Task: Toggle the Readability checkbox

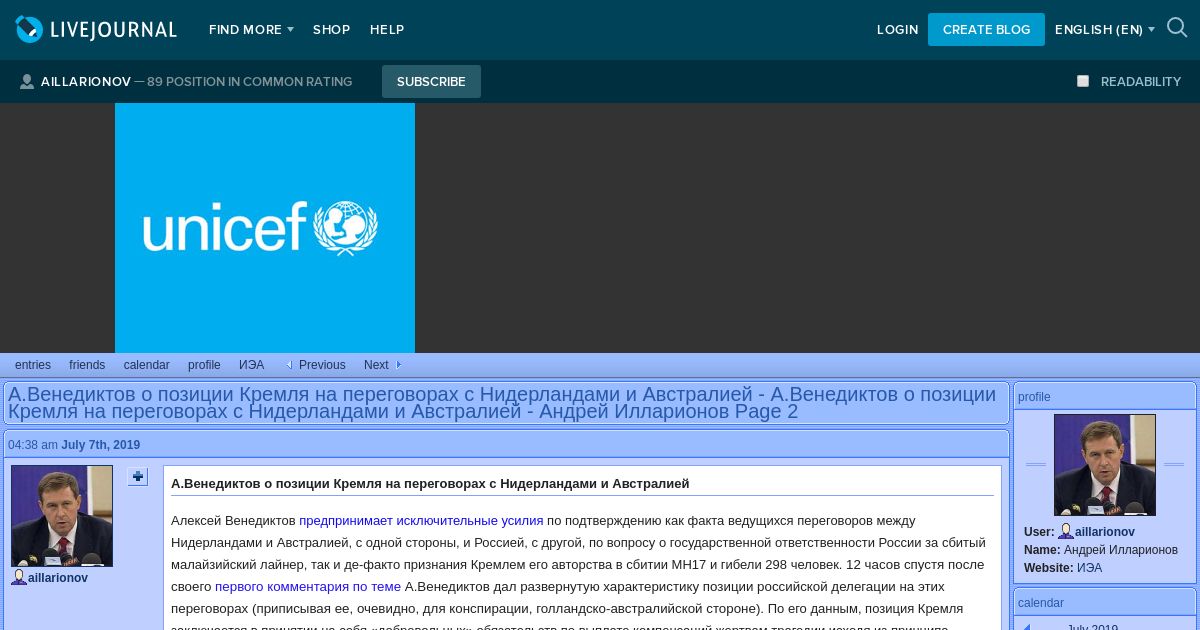Action: (1083, 81)
